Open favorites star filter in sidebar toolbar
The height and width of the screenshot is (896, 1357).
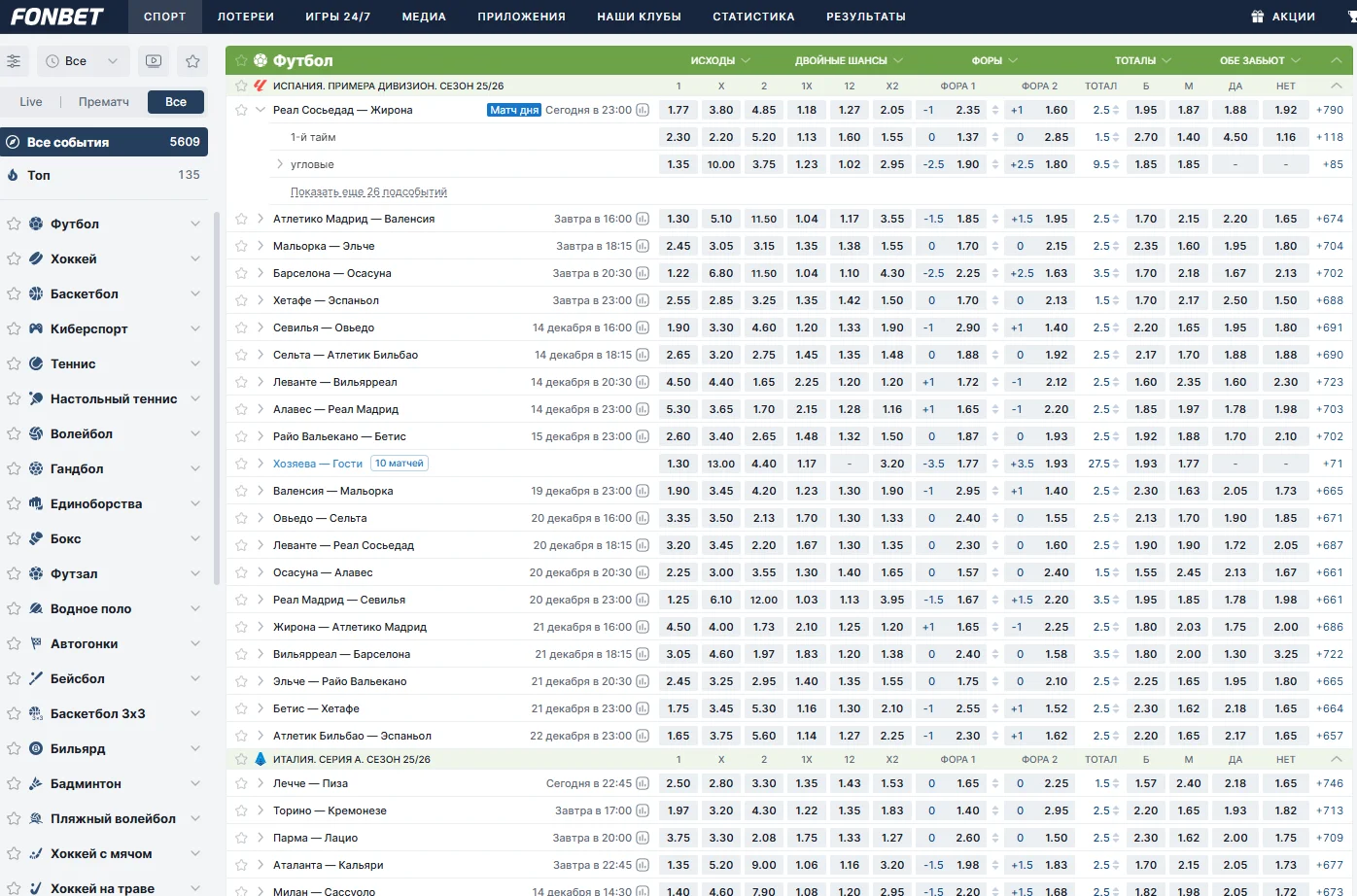192,61
